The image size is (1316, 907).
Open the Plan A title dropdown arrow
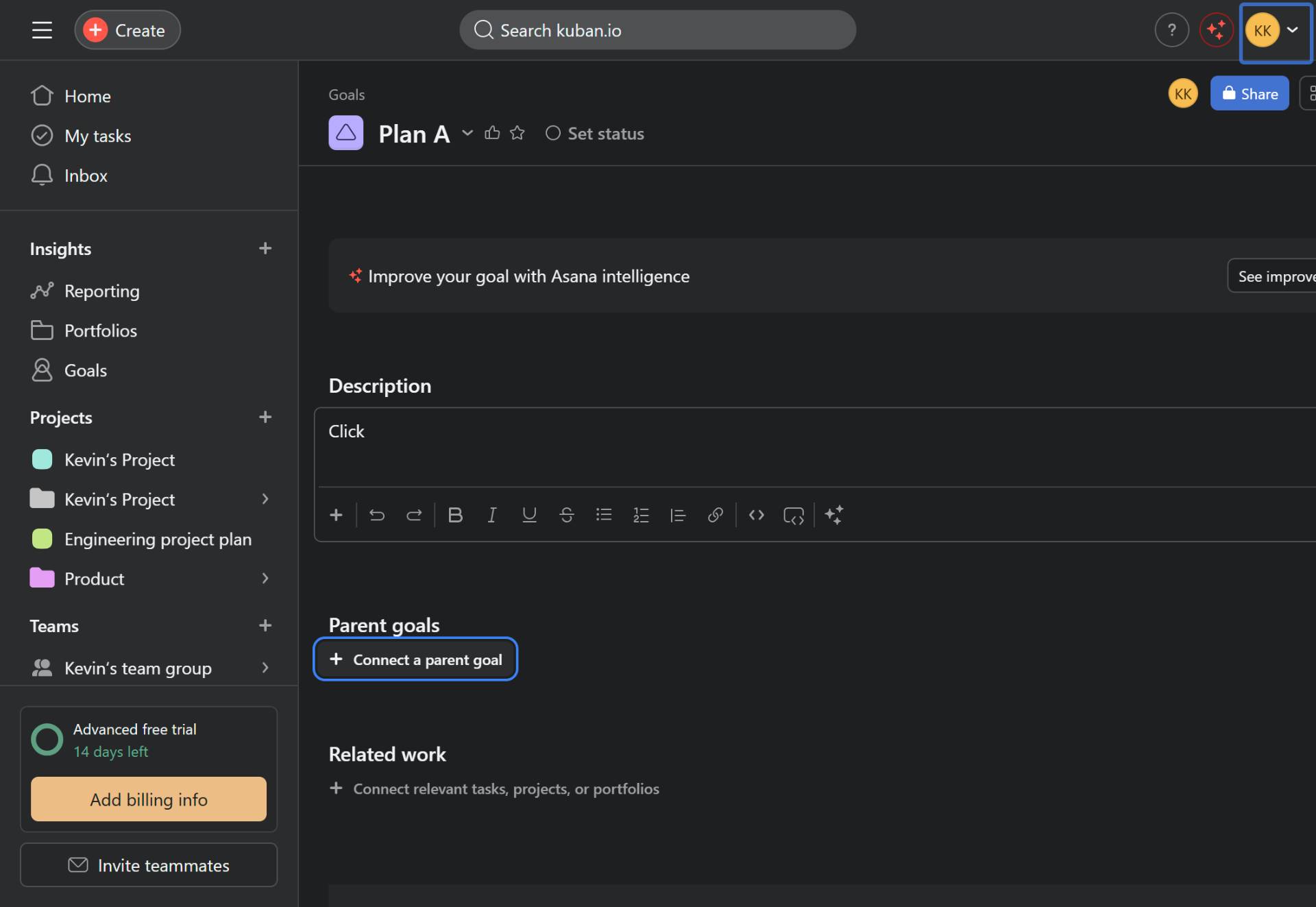click(x=467, y=133)
